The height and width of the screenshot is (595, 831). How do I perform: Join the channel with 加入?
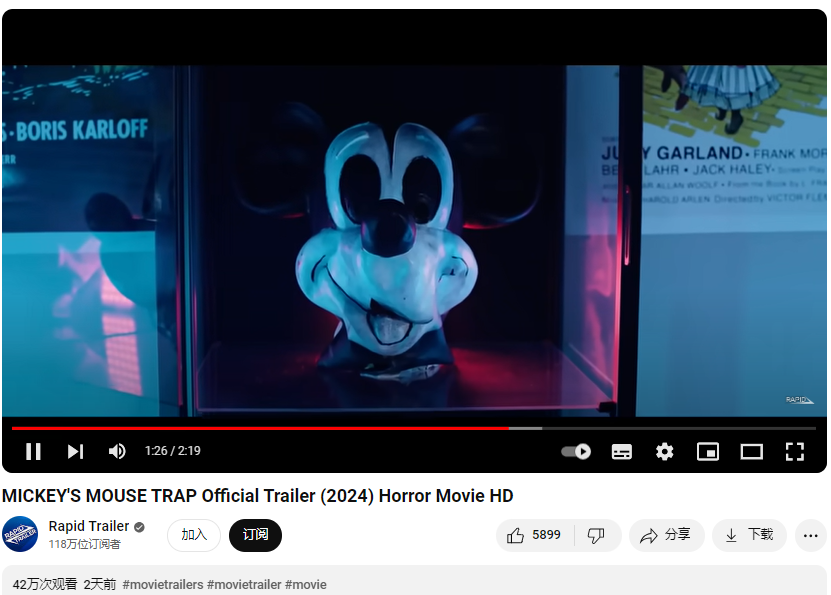tap(194, 535)
